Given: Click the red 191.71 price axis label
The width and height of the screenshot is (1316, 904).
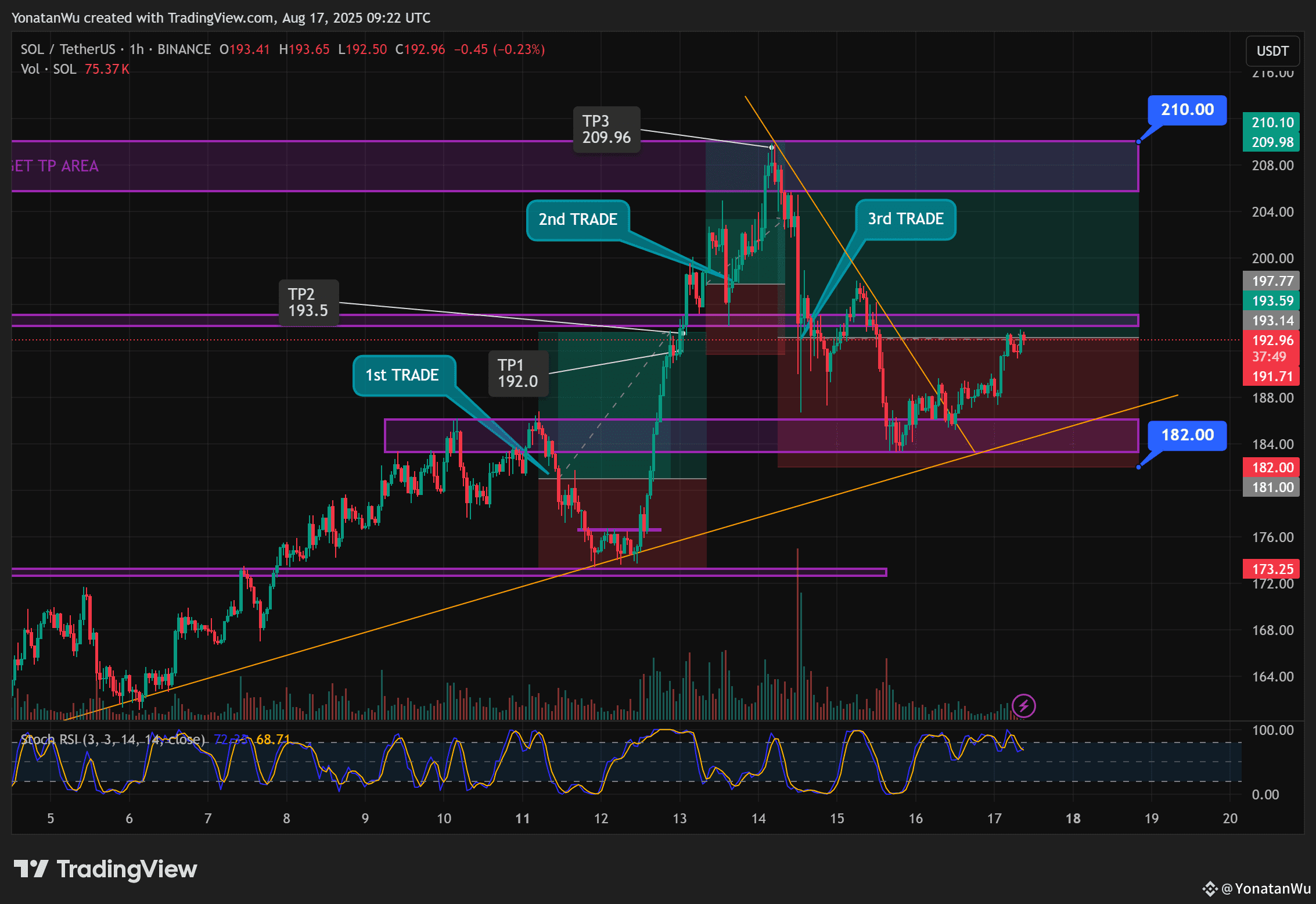Looking at the screenshot, I should [x=1271, y=376].
